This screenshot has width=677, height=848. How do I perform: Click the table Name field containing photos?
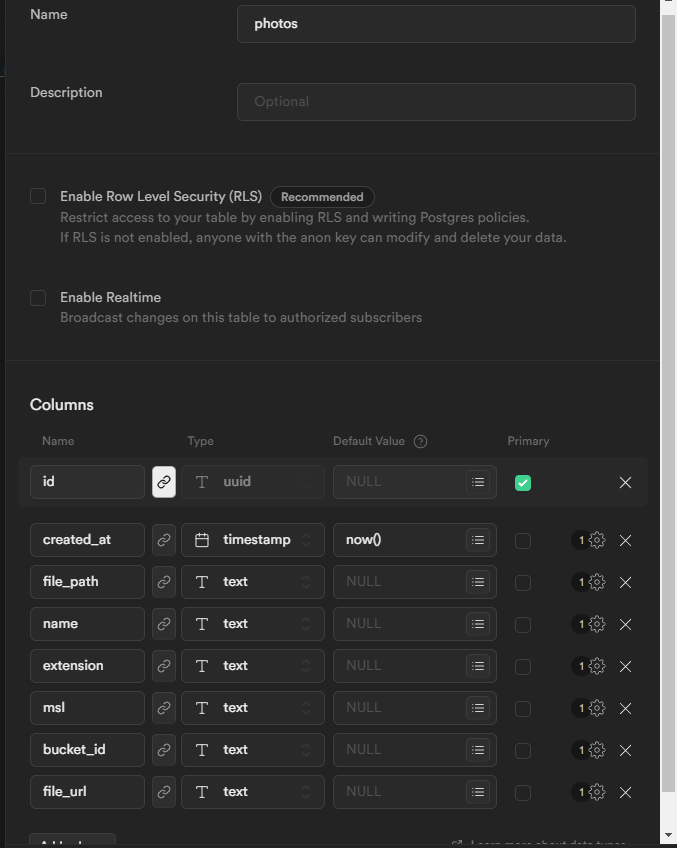(436, 24)
